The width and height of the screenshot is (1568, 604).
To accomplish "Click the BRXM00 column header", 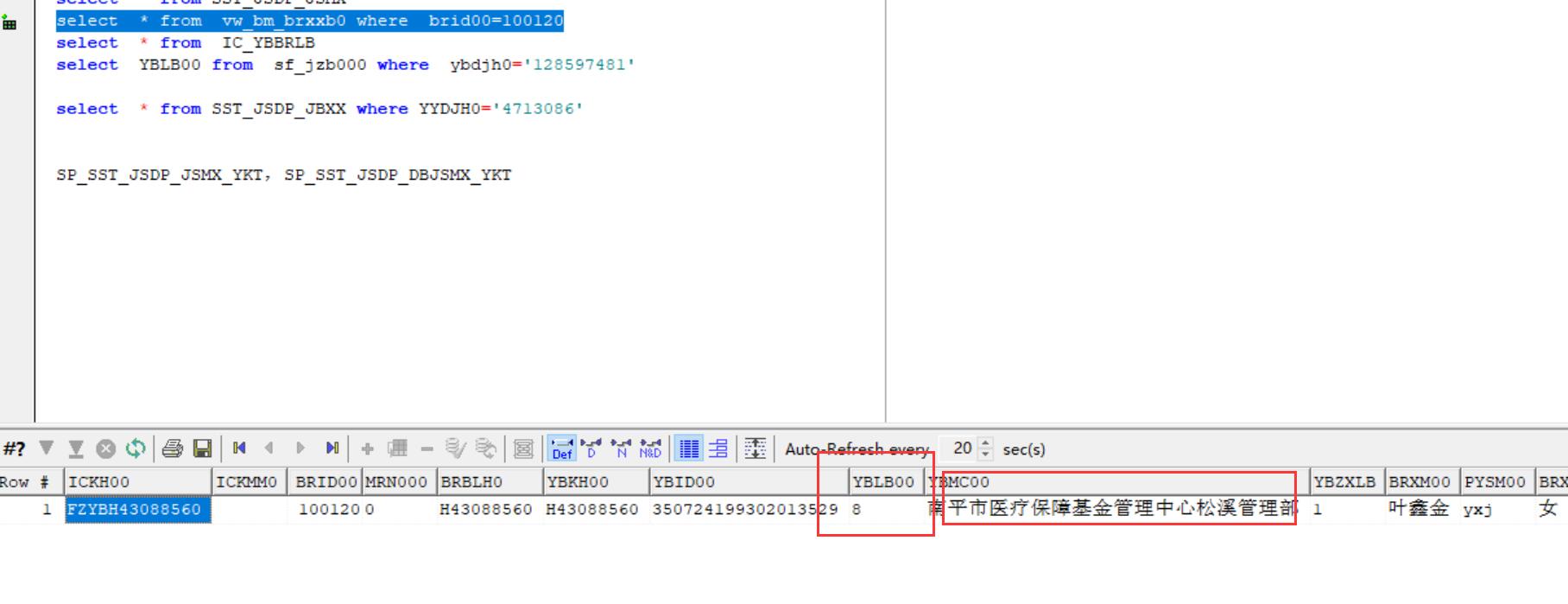I will (1422, 482).
